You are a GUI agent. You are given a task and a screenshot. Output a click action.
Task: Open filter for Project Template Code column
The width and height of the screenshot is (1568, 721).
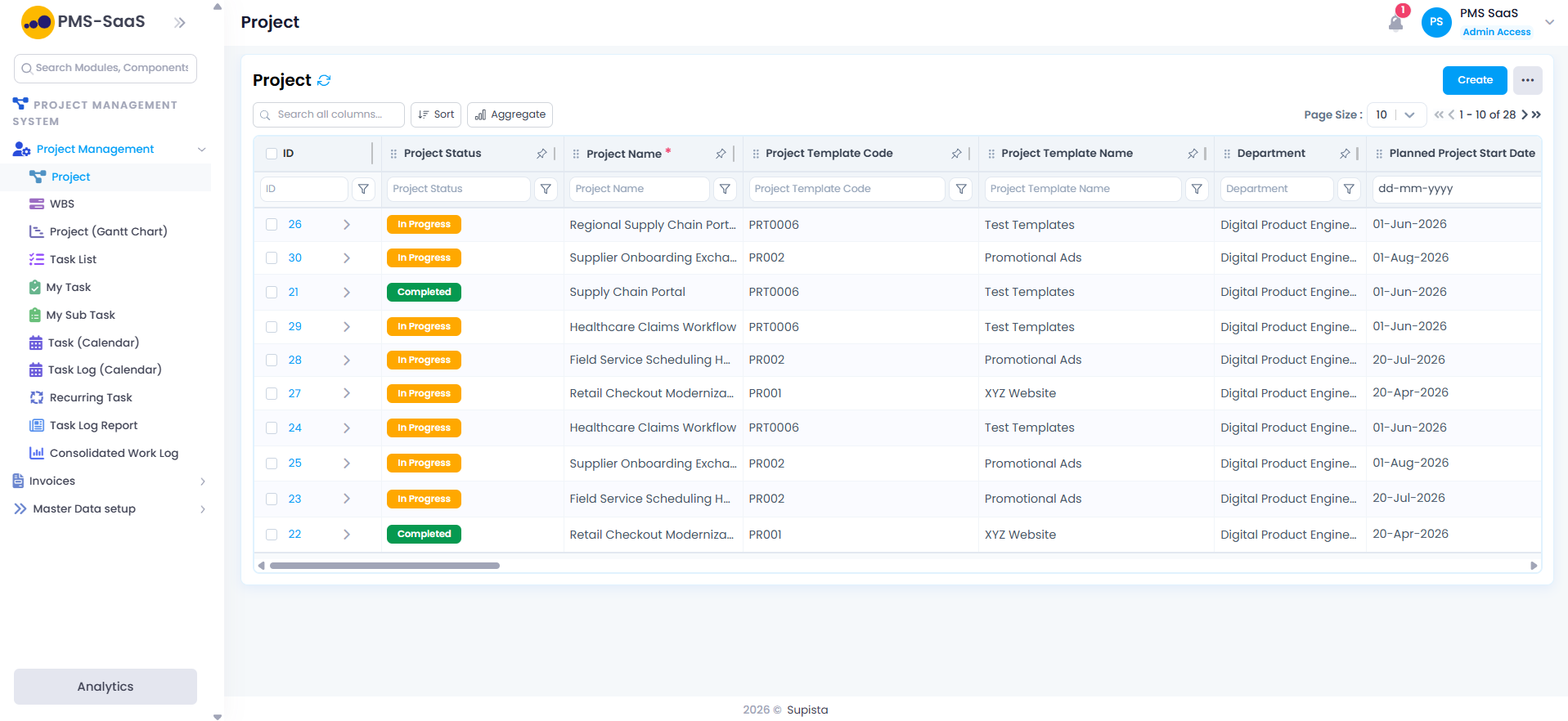pos(961,189)
